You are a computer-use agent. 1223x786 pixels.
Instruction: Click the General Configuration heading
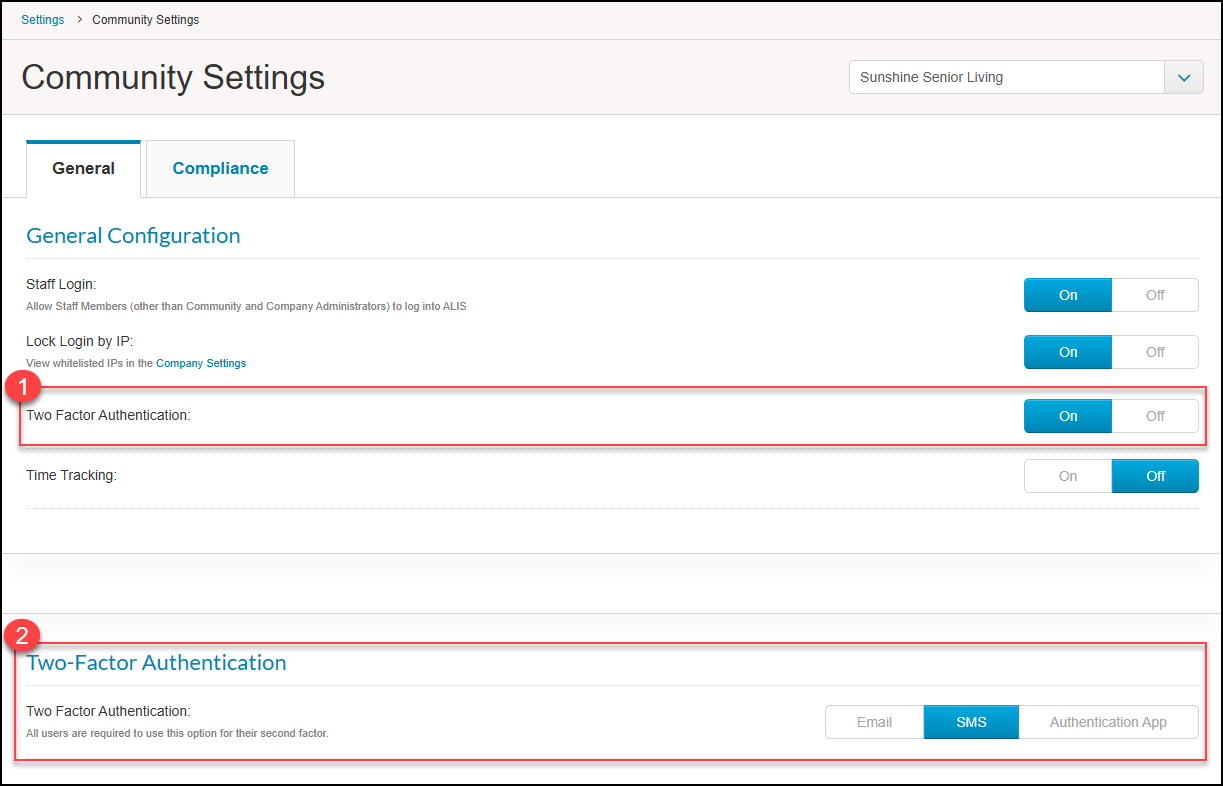pos(133,236)
